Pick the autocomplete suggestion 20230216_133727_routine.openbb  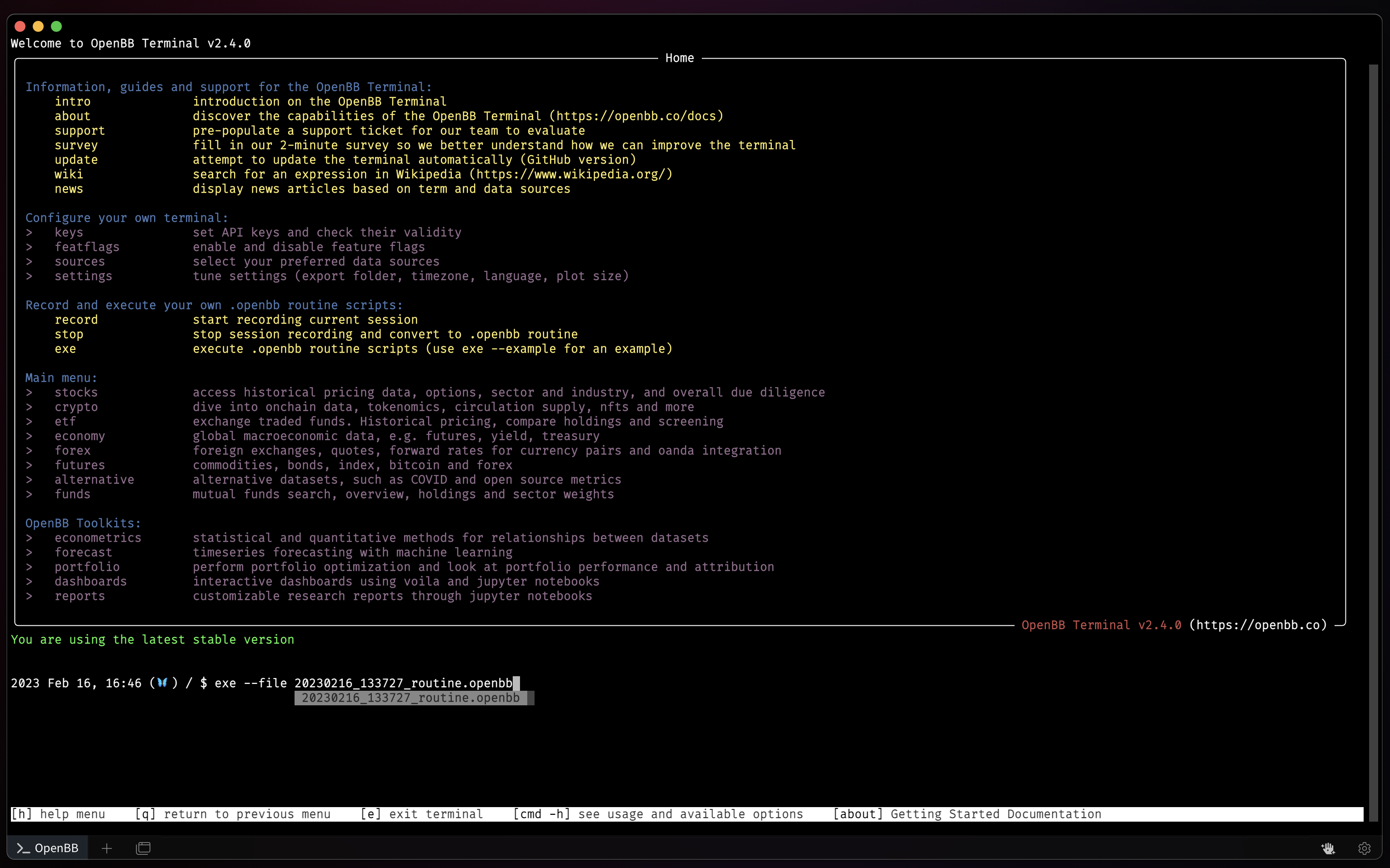tap(410, 698)
